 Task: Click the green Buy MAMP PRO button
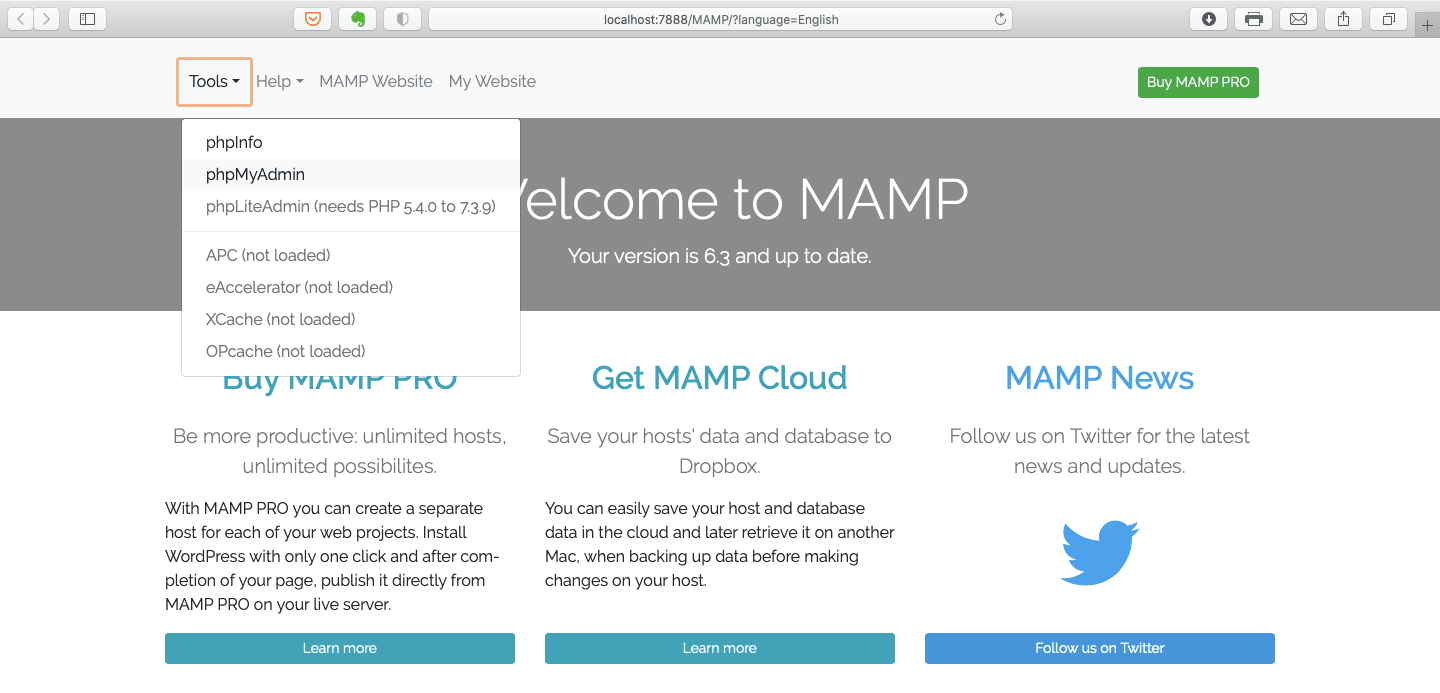coord(1197,82)
